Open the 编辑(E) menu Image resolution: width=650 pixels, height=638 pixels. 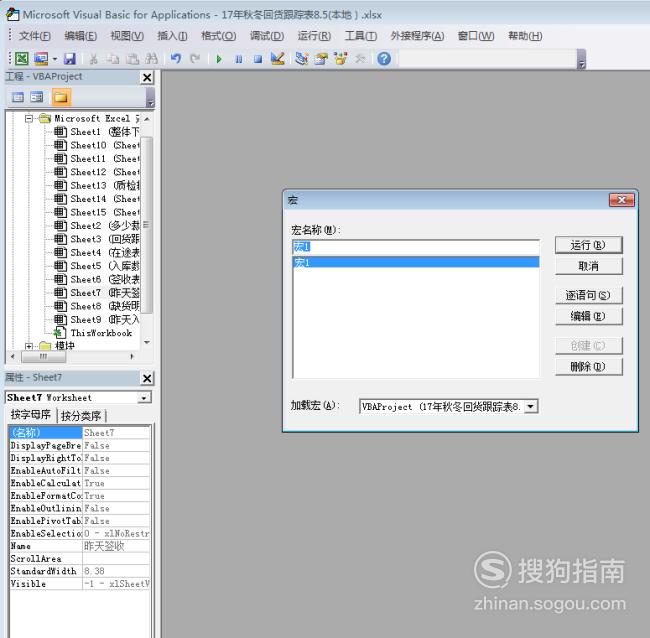[x=80, y=36]
